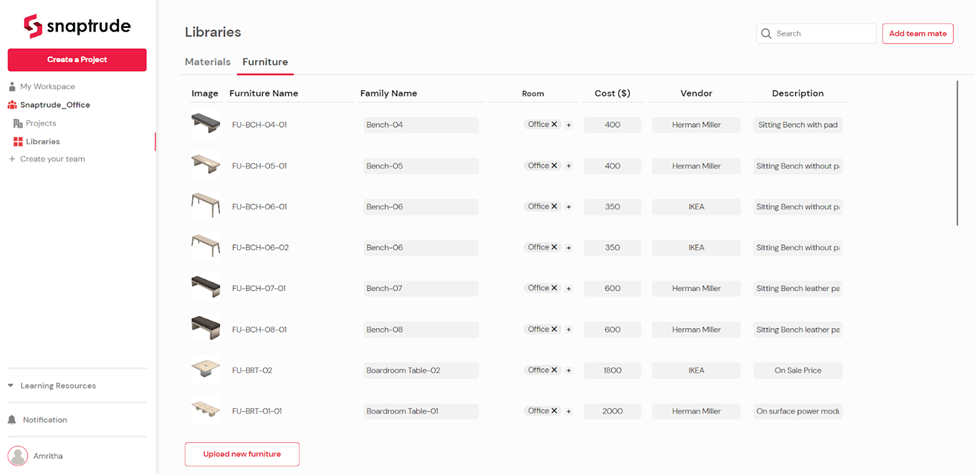975x474 pixels.
Task: Add a room to FU-BCH-07-01 with the plus
Action: [x=569, y=289]
